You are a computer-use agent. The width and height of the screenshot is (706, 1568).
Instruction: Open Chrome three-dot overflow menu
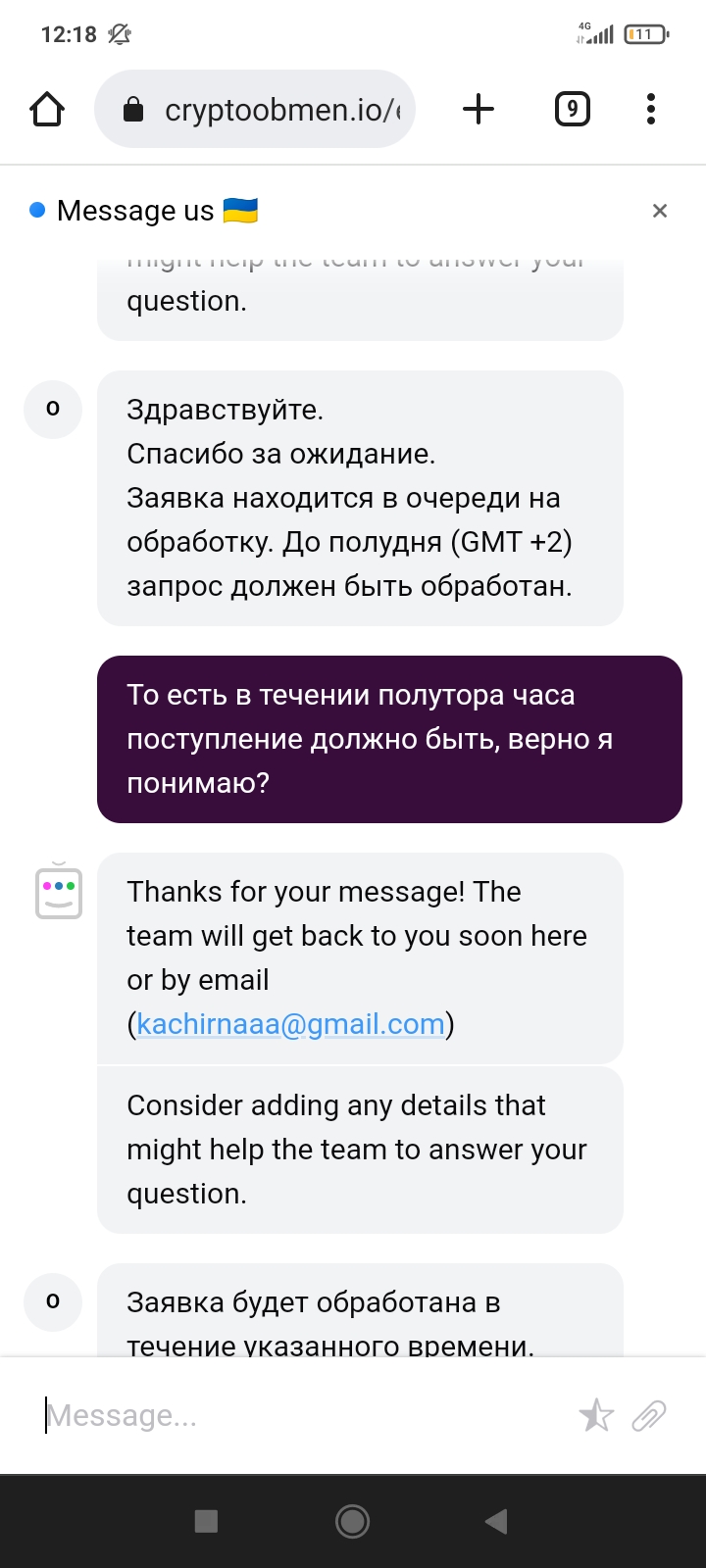tap(651, 109)
